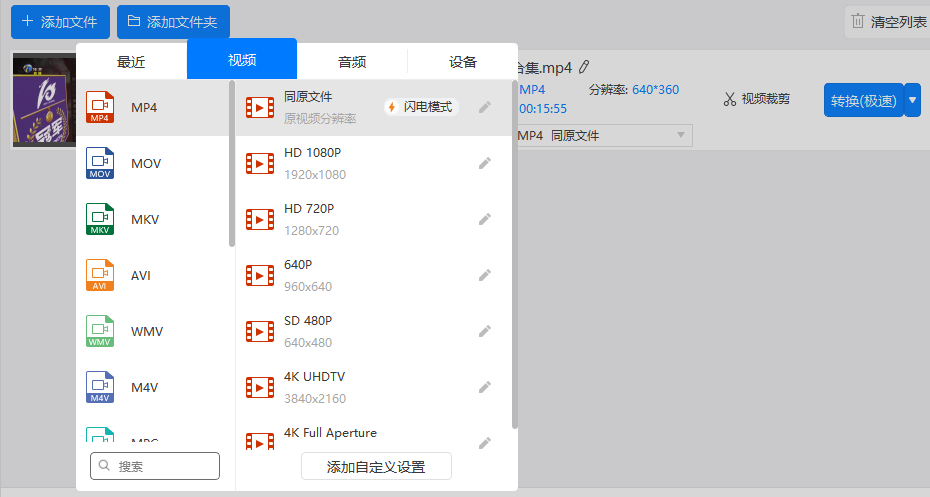
Task: Focus the 搜索 search input field
Action: 155,466
